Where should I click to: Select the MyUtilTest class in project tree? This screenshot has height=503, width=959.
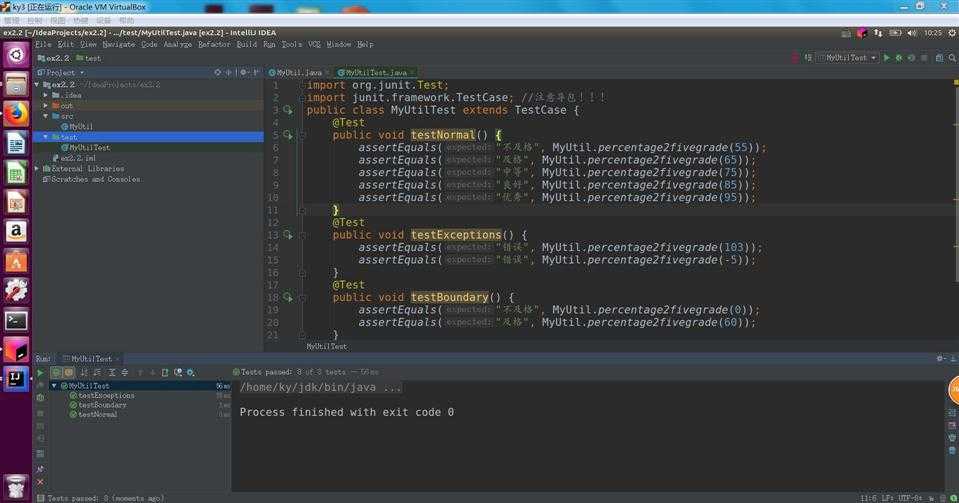[86, 147]
